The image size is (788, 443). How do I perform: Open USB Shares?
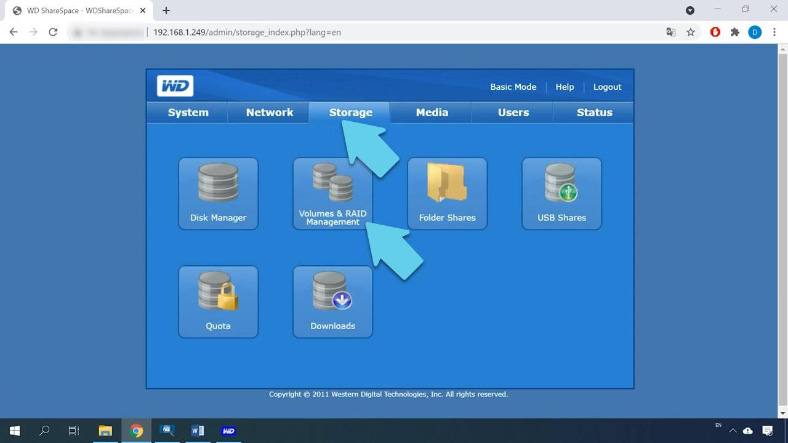(561, 194)
